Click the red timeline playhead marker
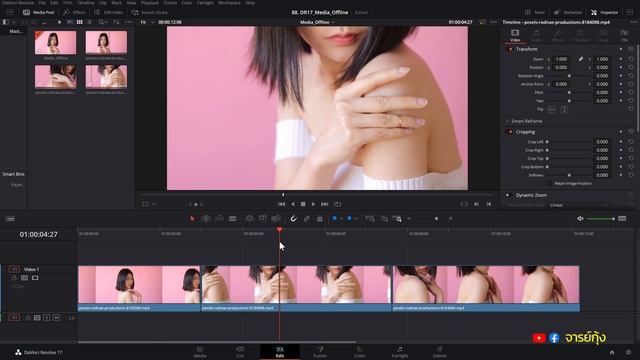 [x=280, y=230]
